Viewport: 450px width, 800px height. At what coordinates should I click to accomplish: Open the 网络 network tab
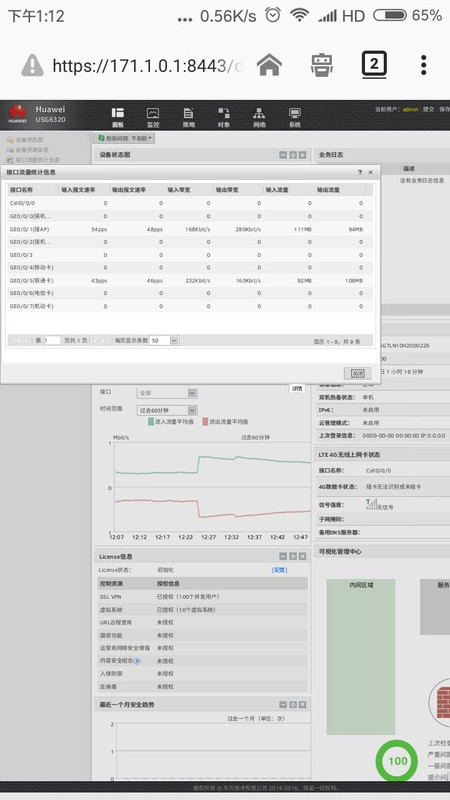259,117
